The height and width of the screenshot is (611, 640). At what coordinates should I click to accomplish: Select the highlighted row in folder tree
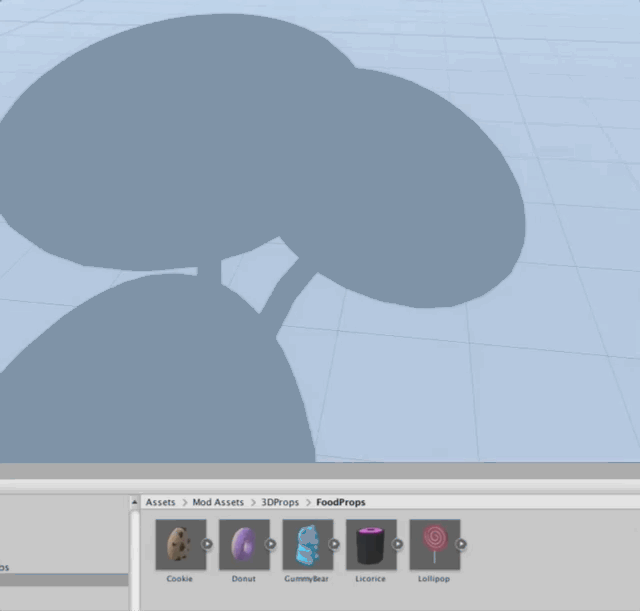(x=64, y=580)
